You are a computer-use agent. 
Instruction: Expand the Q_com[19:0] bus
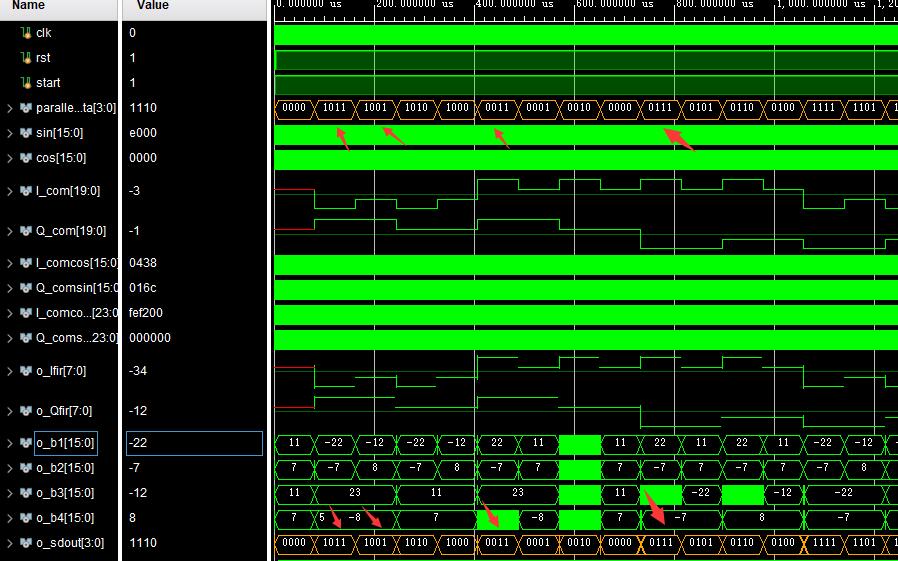coord(9,231)
